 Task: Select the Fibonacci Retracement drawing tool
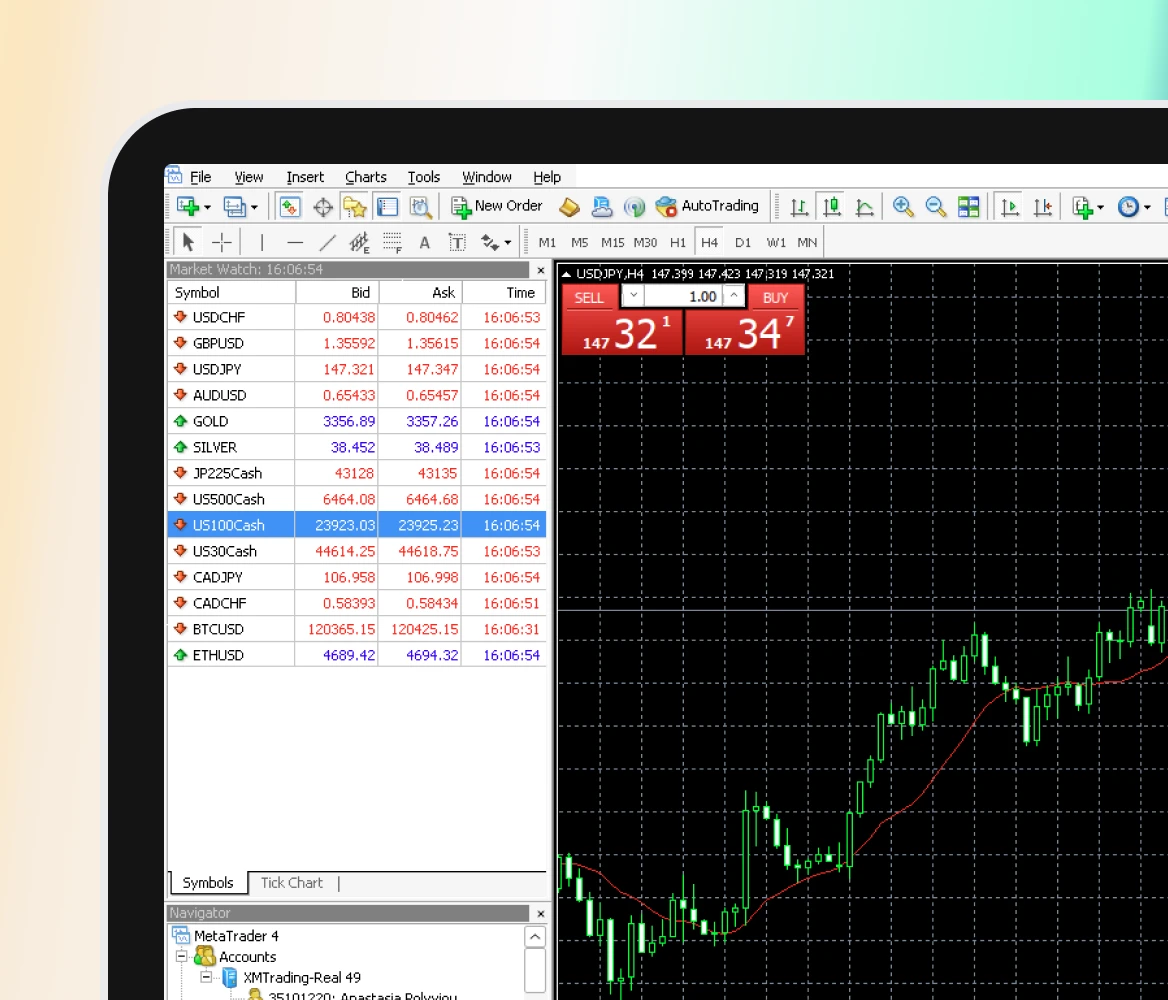coord(391,241)
